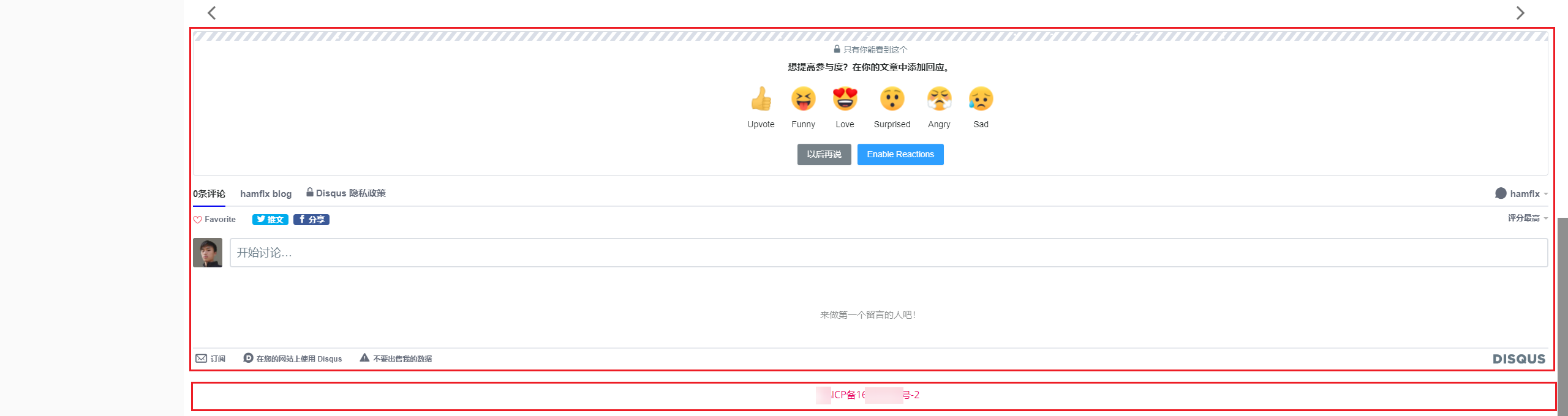Share via the Twitter 推文 button
Viewport: 1568px width, 416px height.
pos(270,220)
